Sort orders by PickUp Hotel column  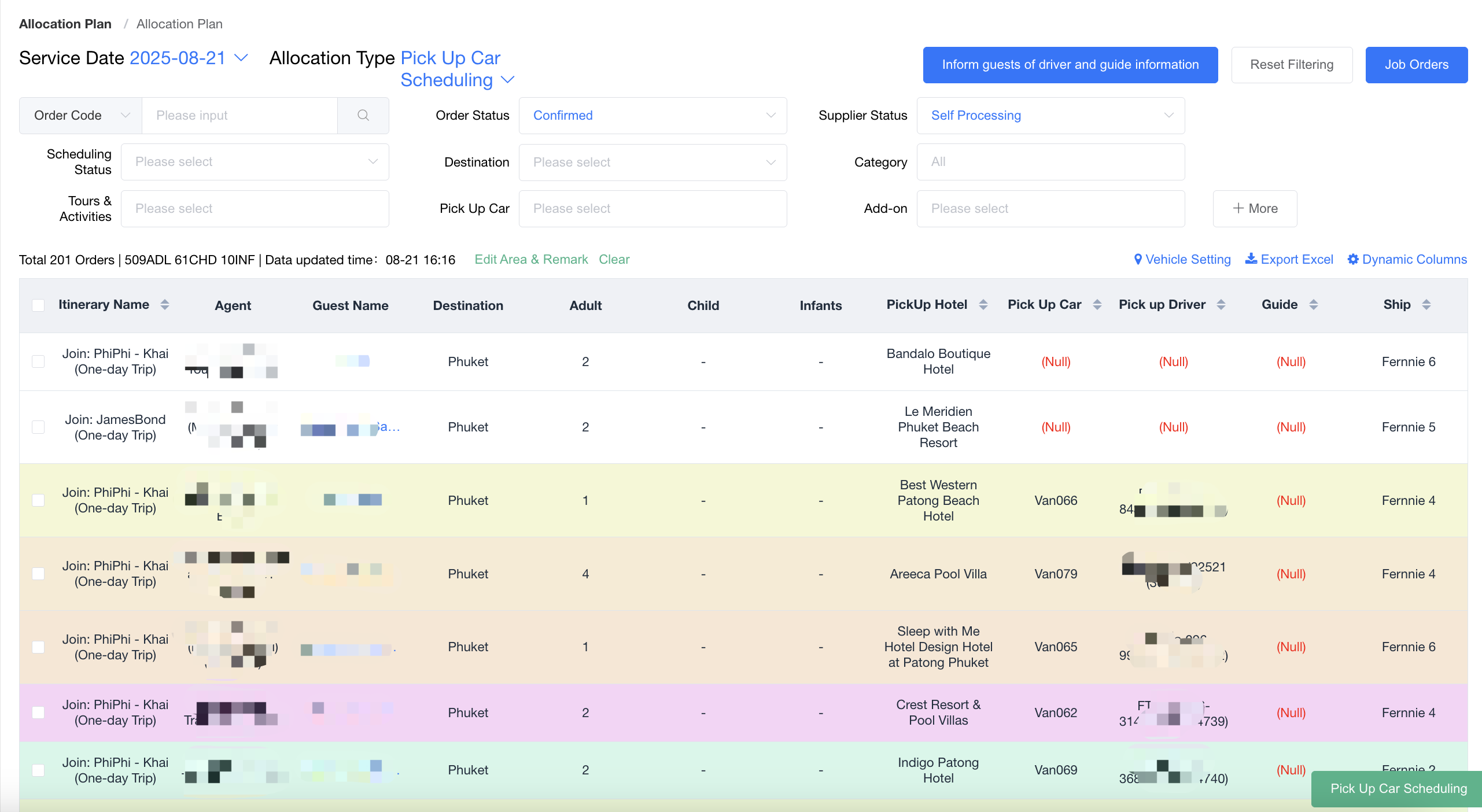pyautogui.click(x=983, y=305)
